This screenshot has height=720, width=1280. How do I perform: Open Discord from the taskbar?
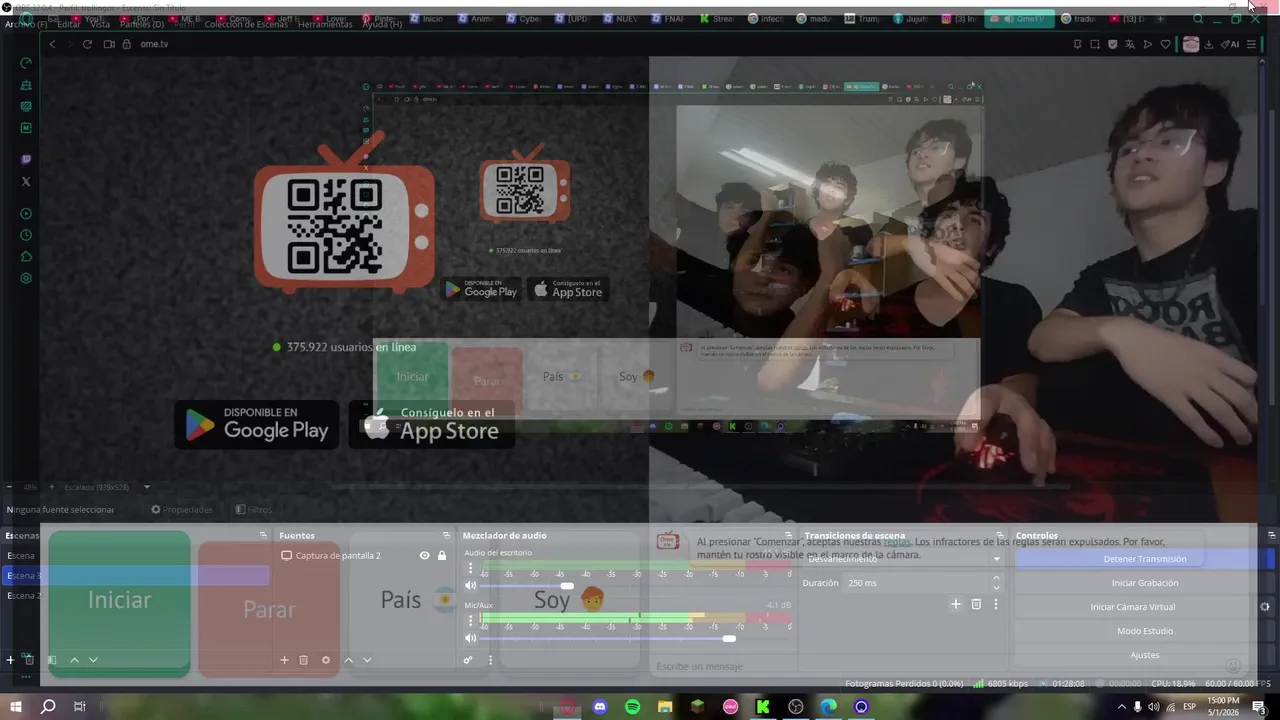click(x=599, y=707)
